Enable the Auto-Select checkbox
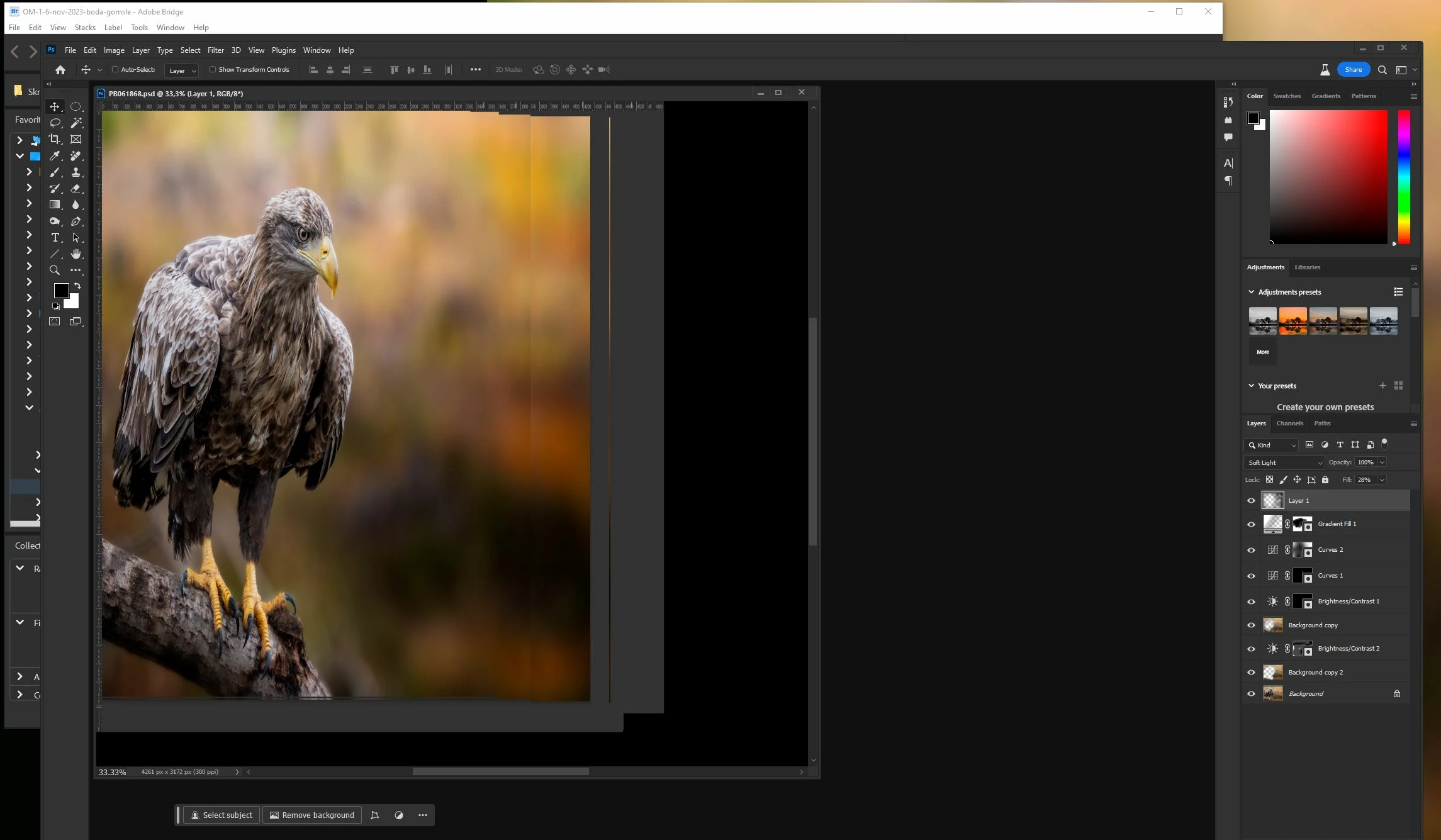Viewport: 1441px width, 840px height. [x=115, y=70]
